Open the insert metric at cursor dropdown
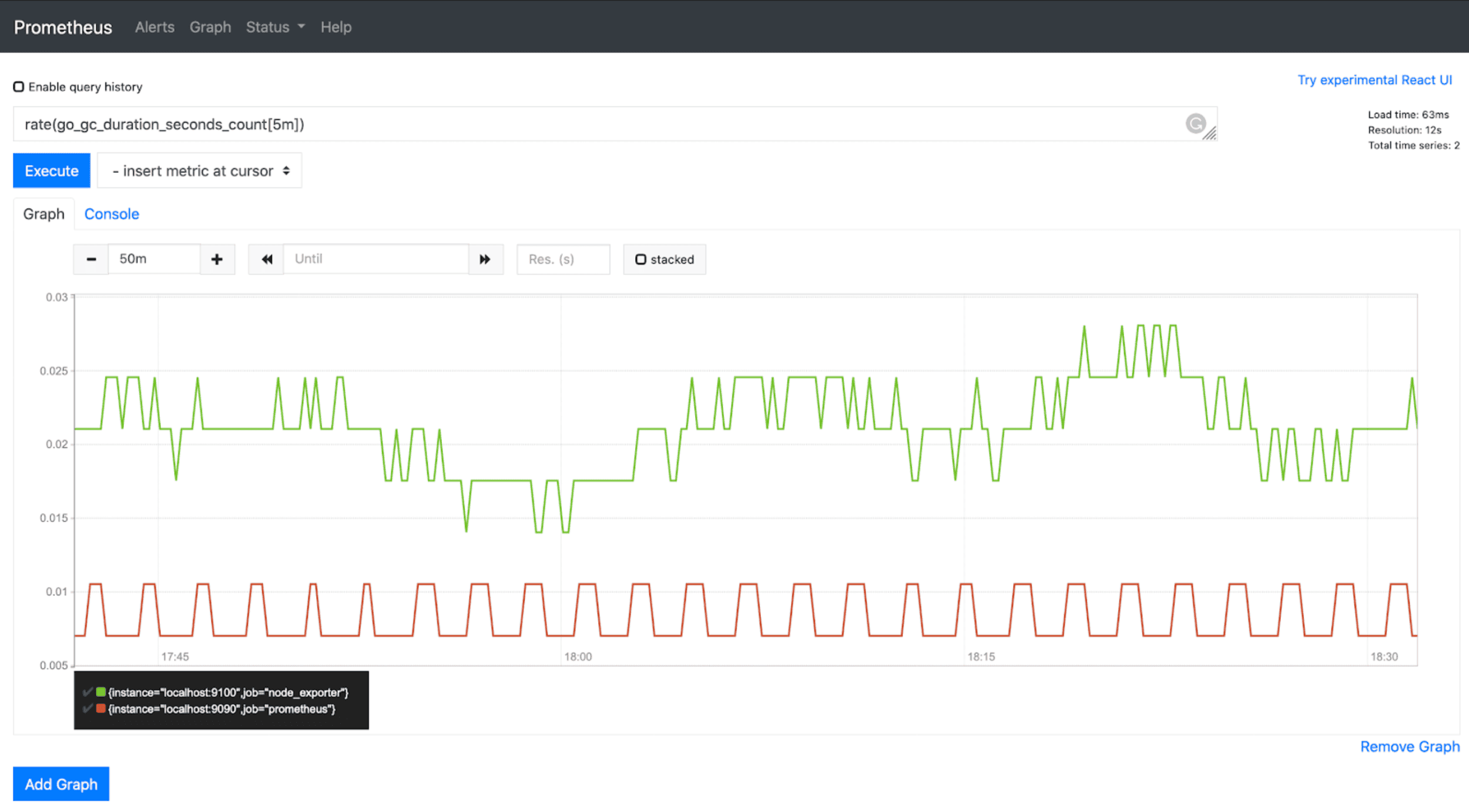The width and height of the screenshot is (1469, 812). point(199,170)
